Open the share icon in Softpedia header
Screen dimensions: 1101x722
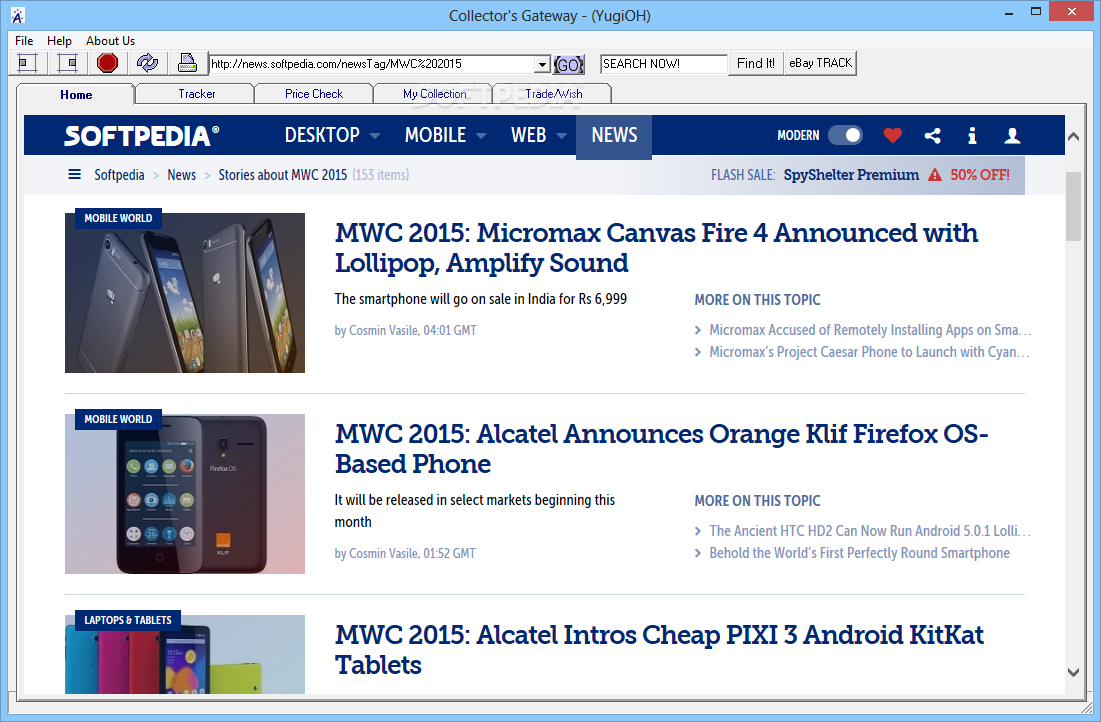(x=932, y=136)
